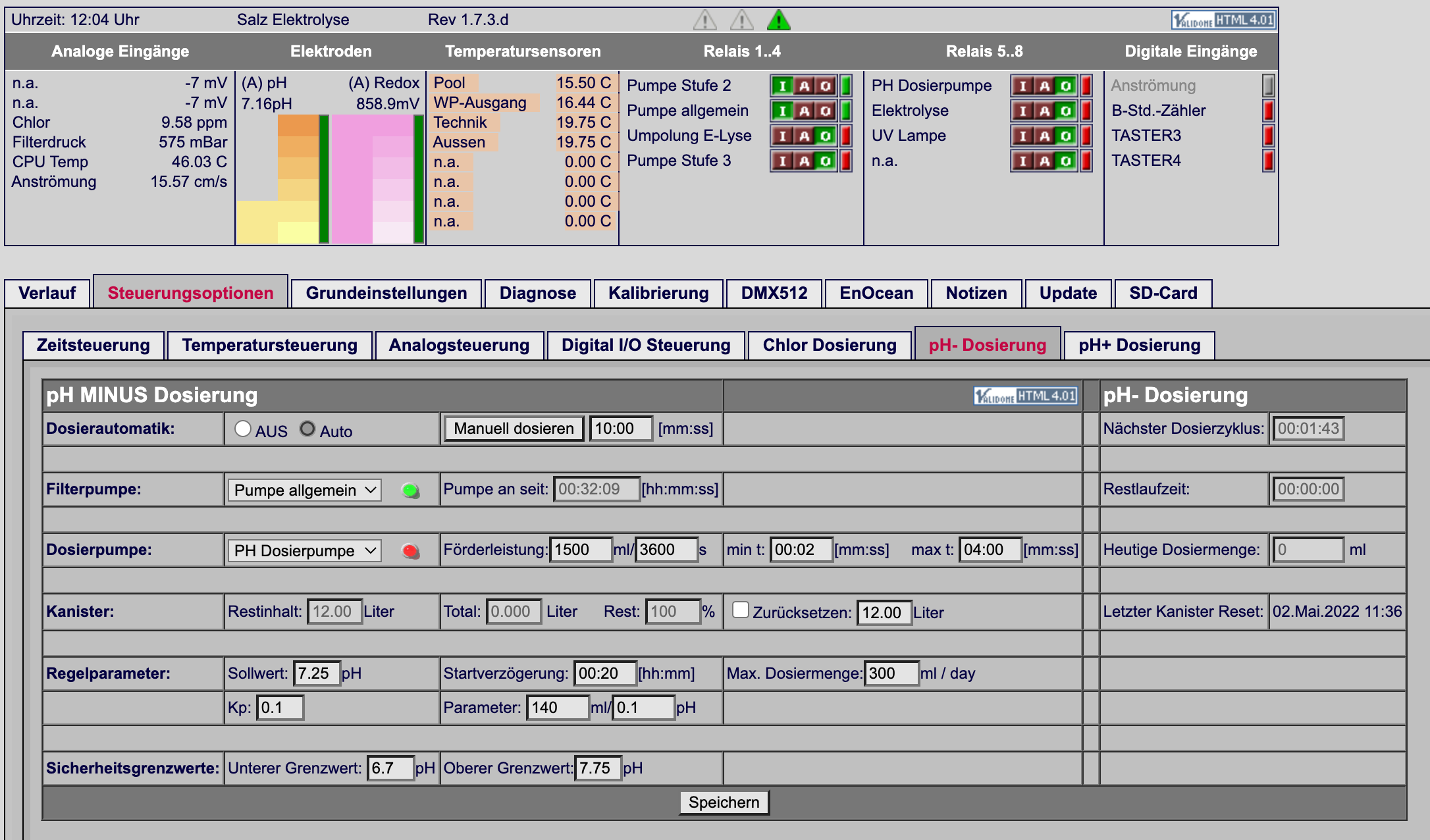Click the A button for Umpolung E-Lyse
The width and height of the screenshot is (1430, 840).
tap(804, 136)
